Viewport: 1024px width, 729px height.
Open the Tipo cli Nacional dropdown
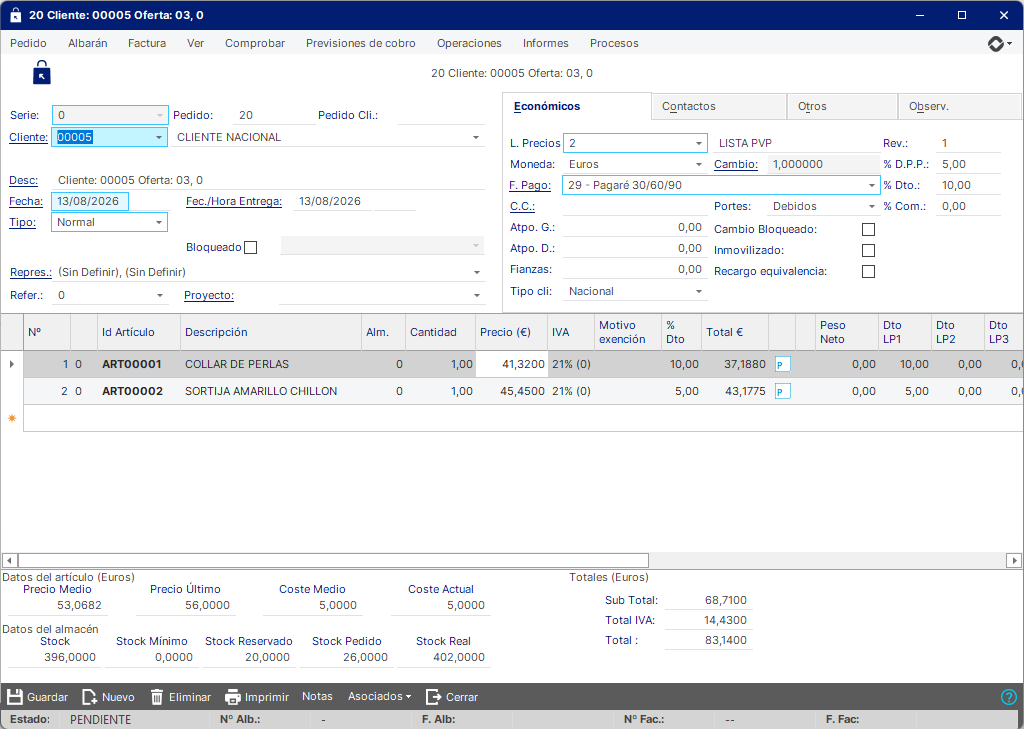699,291
